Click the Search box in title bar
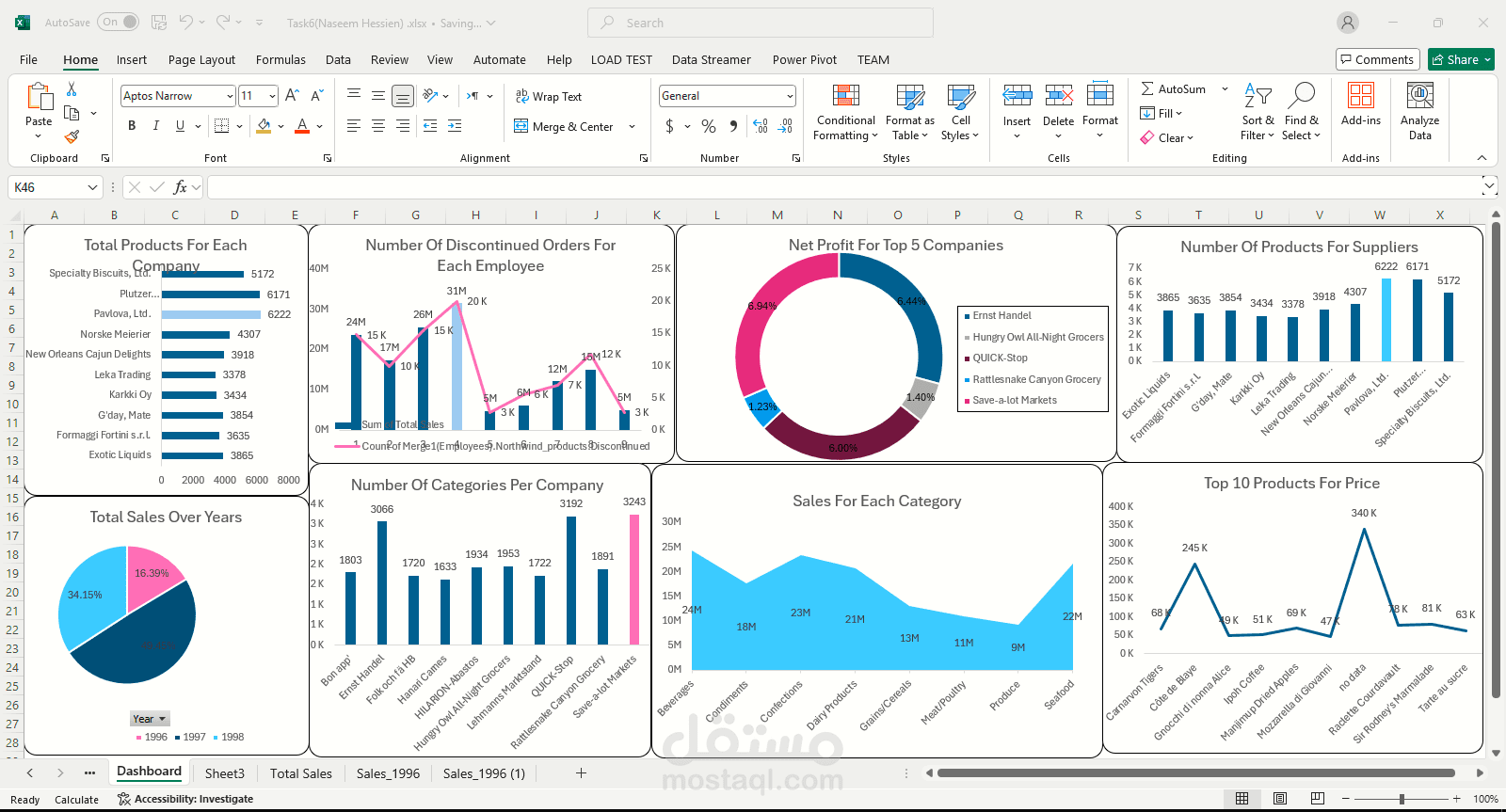Viewport: 1506px width, 812px height. [x=761, y=23]
